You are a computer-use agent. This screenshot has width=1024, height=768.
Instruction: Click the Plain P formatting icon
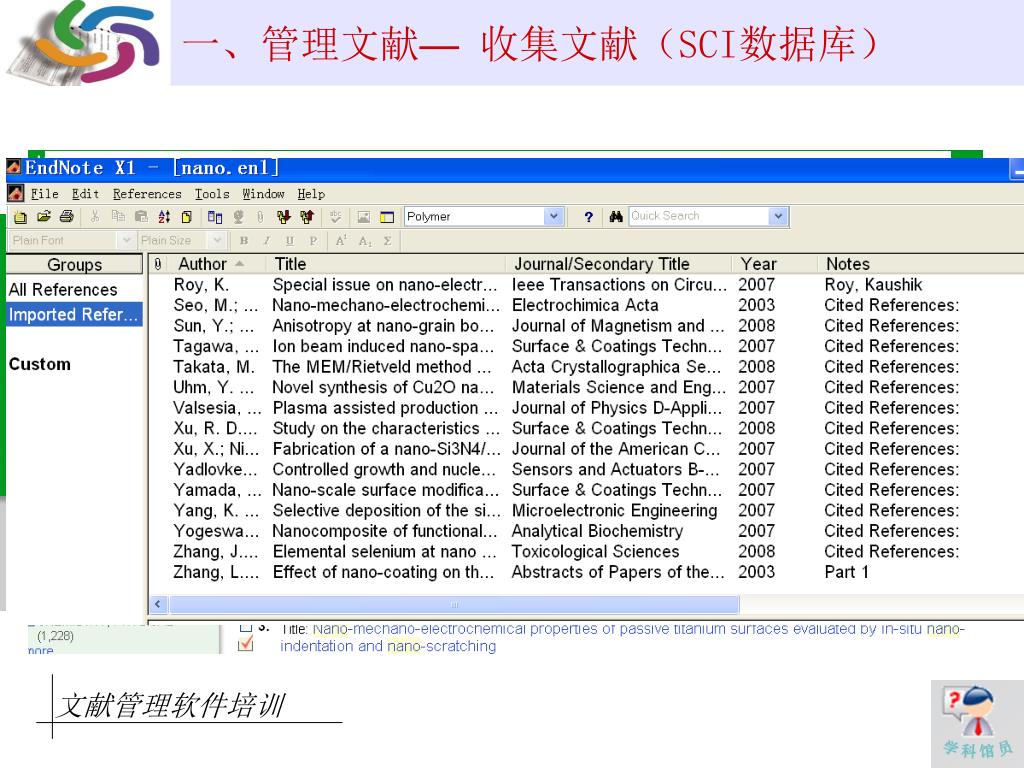pyautogui.click(x=313, y=241)
